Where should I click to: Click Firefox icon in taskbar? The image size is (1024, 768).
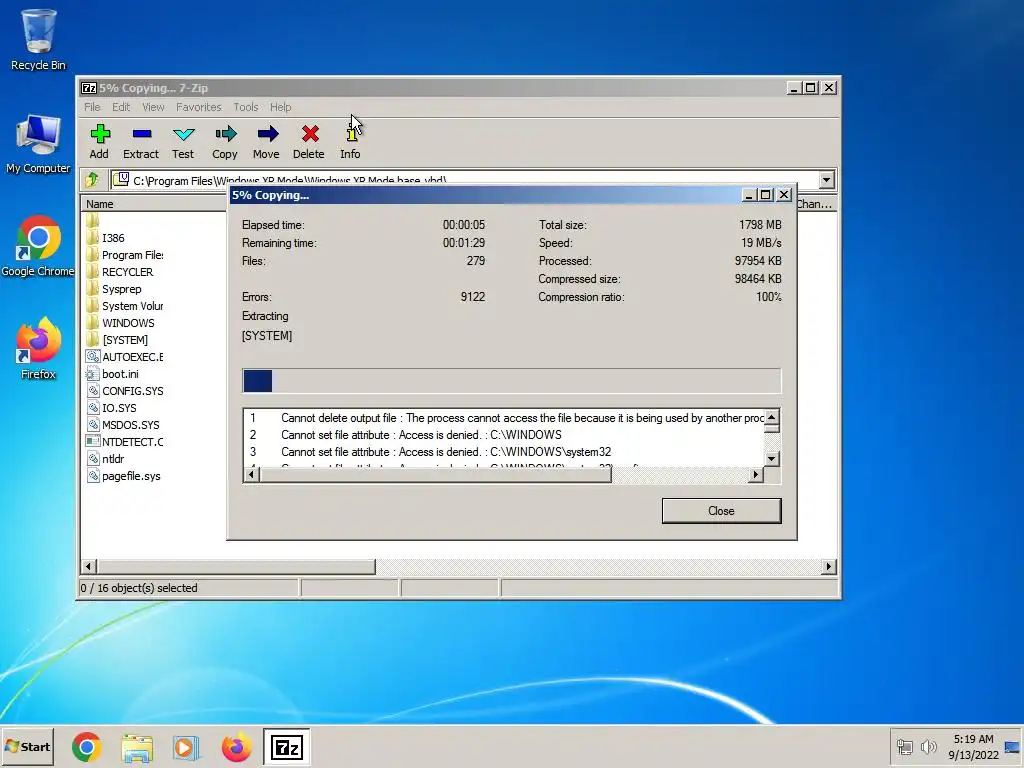236,747
